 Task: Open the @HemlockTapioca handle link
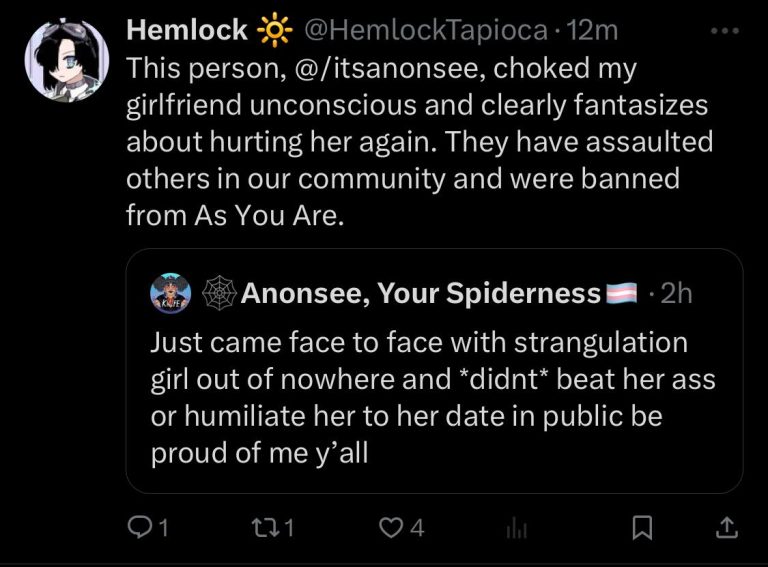tap(424, 31)
